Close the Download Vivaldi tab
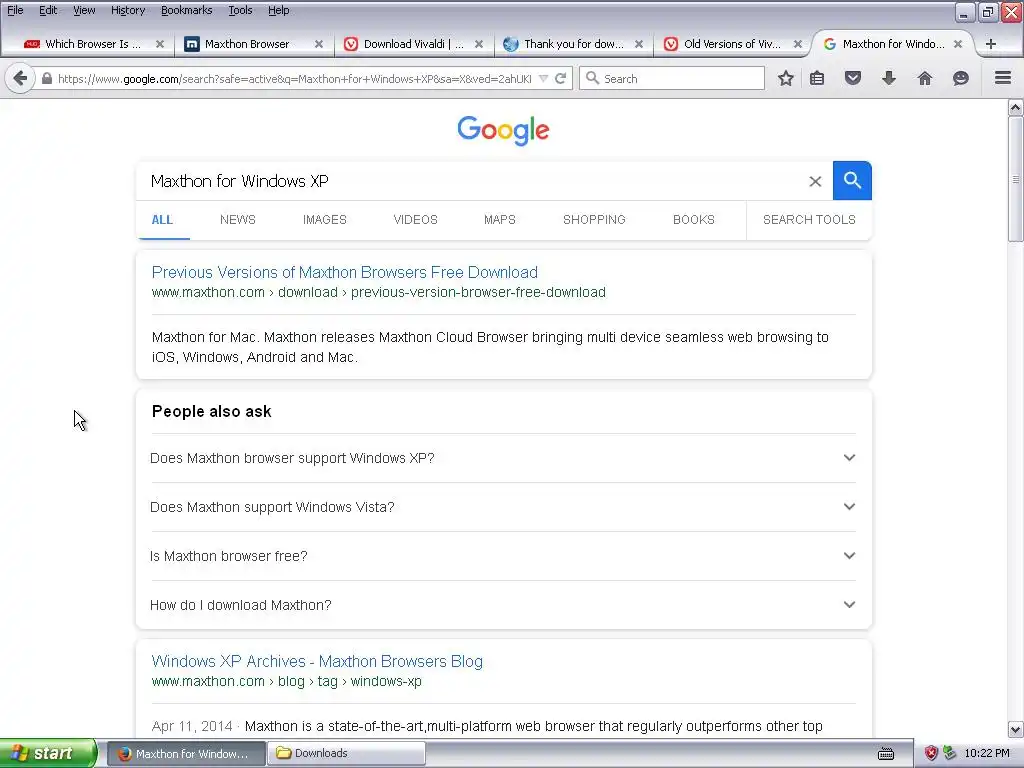The width and height of the screenshot is (1024, 768). tap(479, 44)
